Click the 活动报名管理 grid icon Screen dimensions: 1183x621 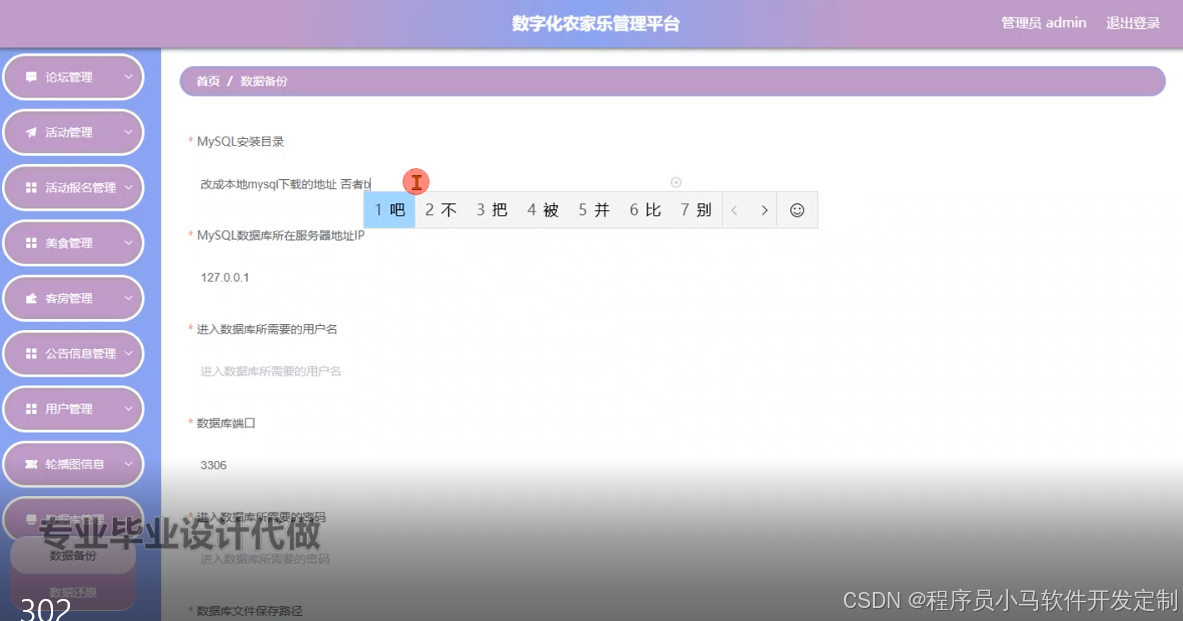click(32, 187)
